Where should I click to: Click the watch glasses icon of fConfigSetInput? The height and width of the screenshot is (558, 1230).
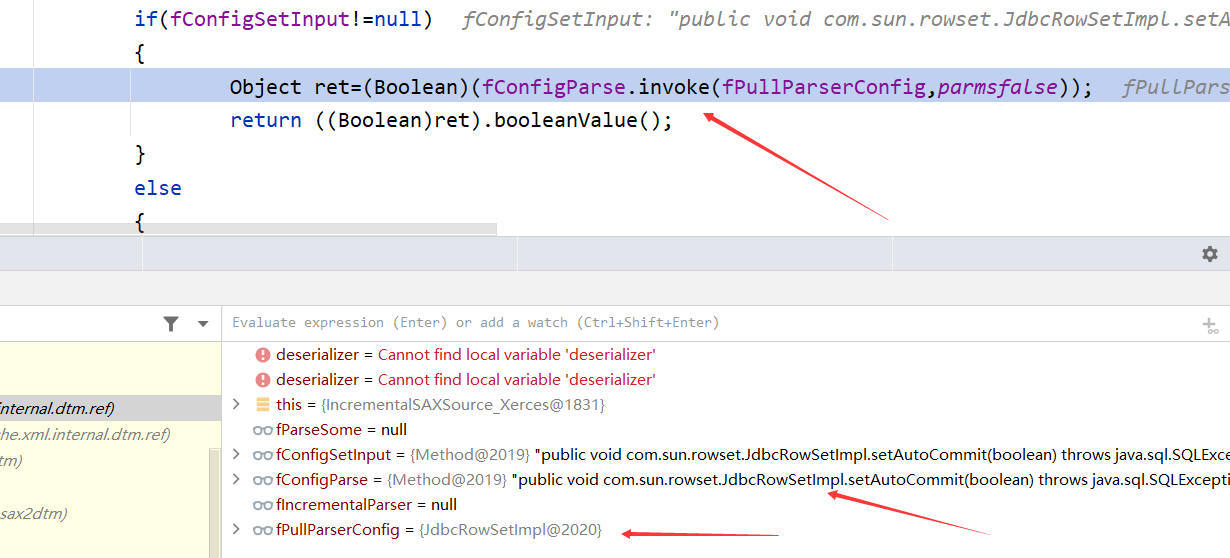coord(263,455)
